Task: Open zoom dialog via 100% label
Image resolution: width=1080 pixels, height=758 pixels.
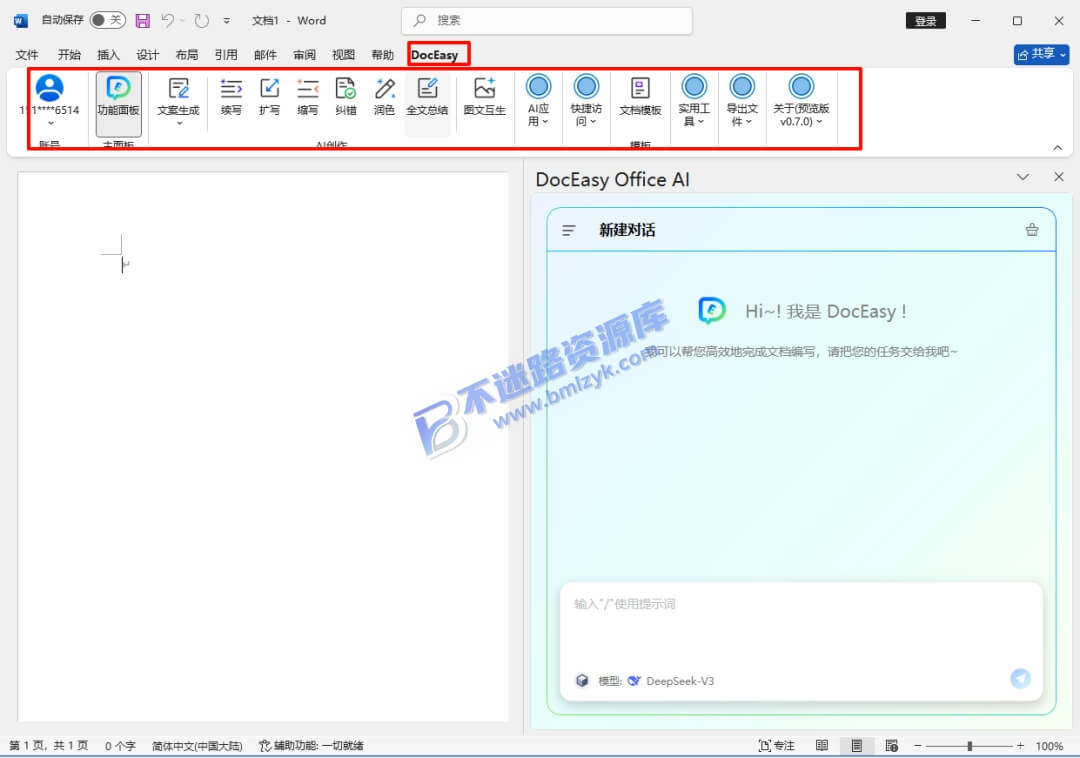Action: click(1049, 746)
